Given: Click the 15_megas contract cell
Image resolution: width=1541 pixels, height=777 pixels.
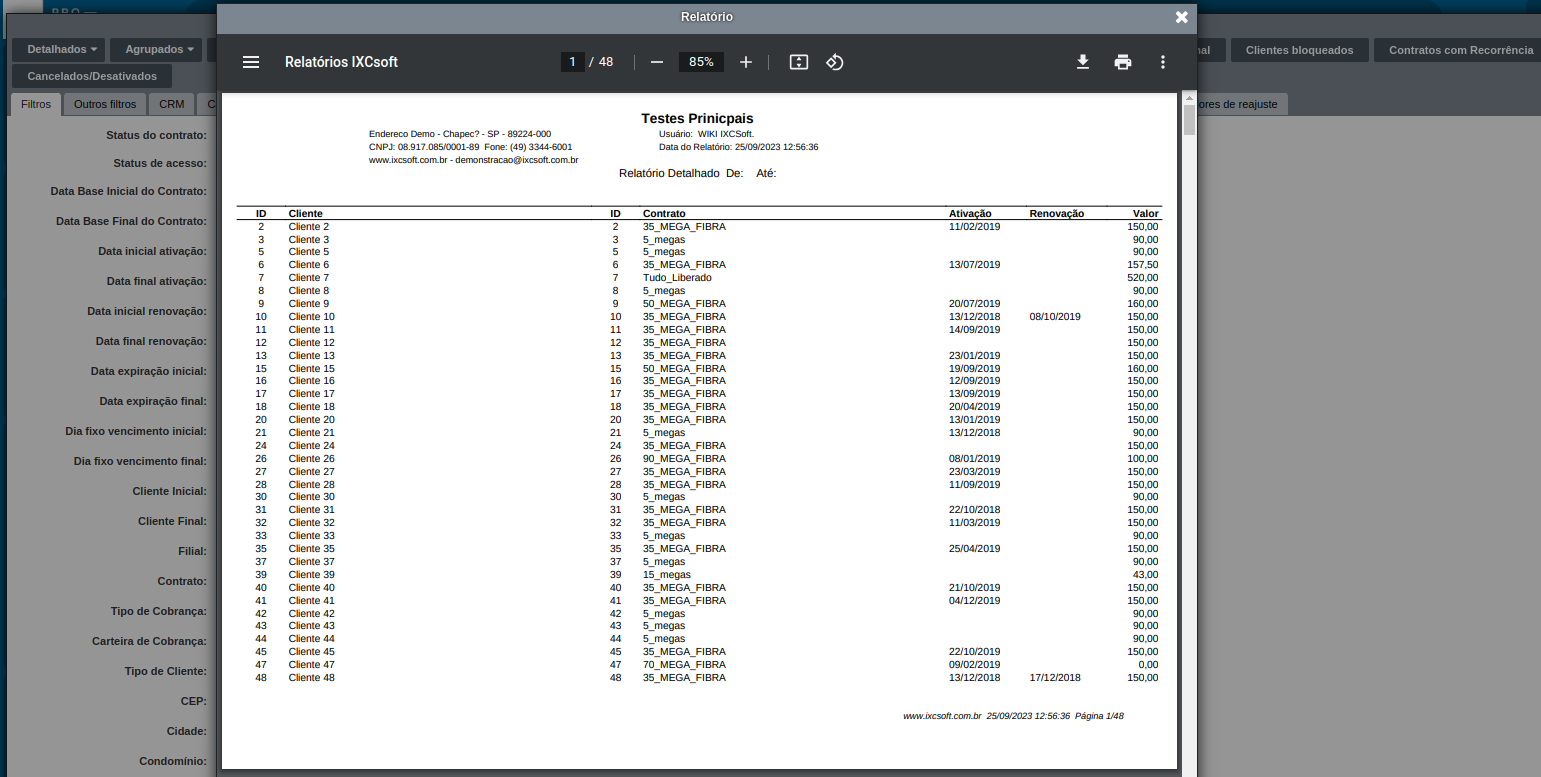Looking at the screenshot, I should pos(667,575).
